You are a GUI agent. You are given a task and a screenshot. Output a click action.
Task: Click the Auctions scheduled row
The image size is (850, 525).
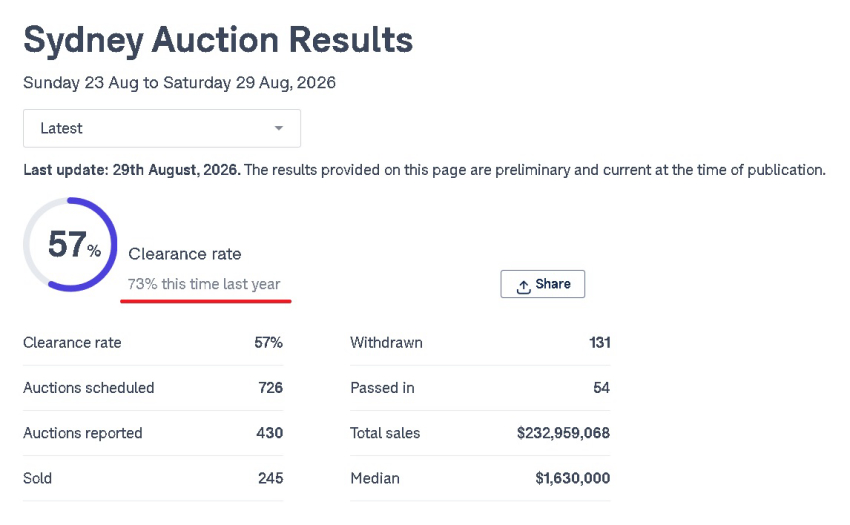pos(153,388)
